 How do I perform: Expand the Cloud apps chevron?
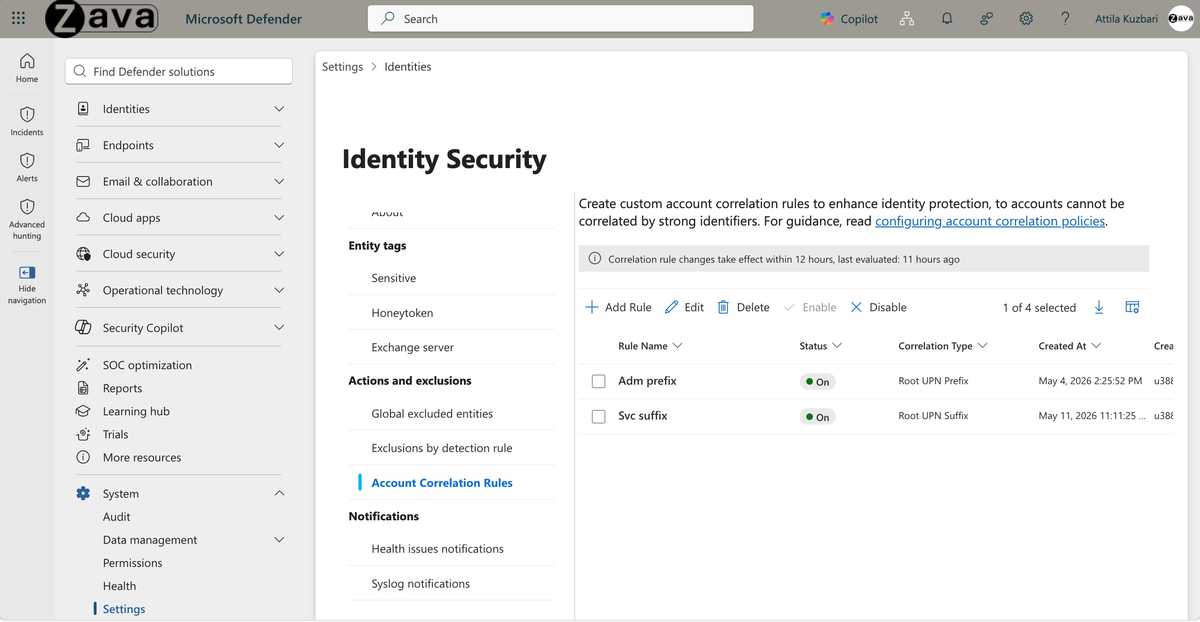point(279,218)
